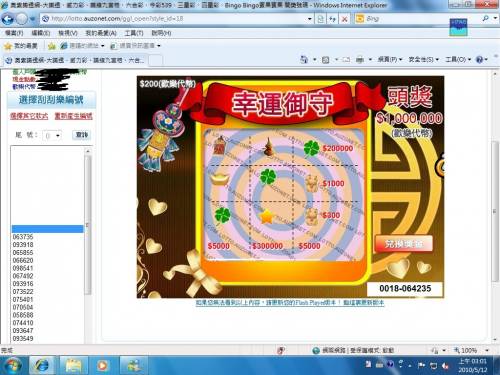
Task: Click the red redeem prize button
Action: (x=404, y=244)
